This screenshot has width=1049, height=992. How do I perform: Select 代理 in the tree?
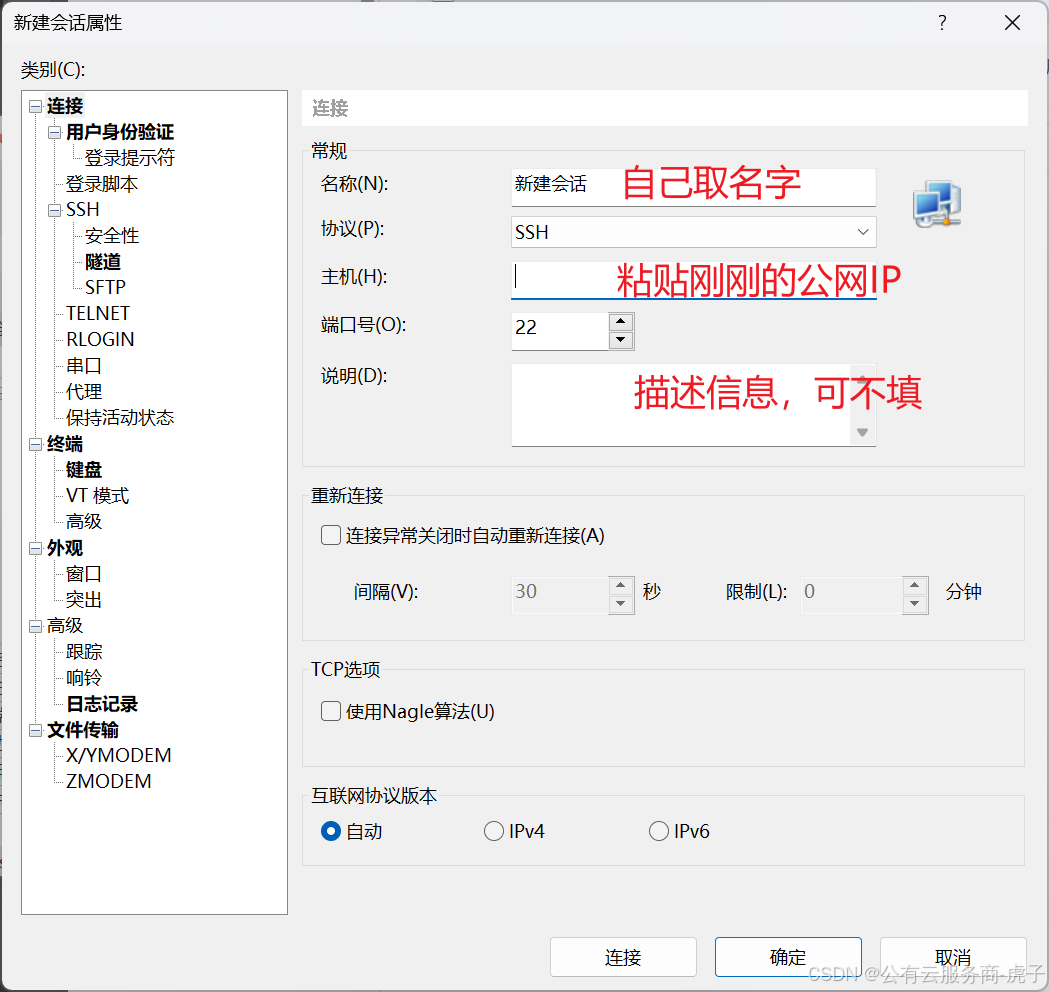pyautogui.click(x=84, y=392)
